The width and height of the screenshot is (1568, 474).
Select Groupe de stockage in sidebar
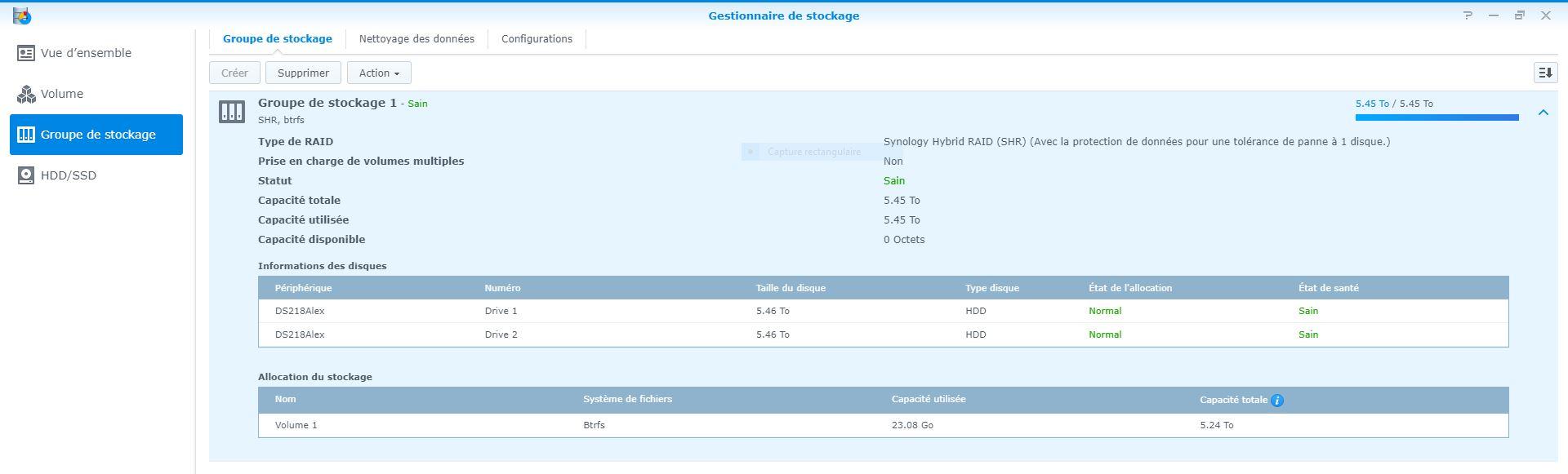pyautogui.click(x=96, y=135)
